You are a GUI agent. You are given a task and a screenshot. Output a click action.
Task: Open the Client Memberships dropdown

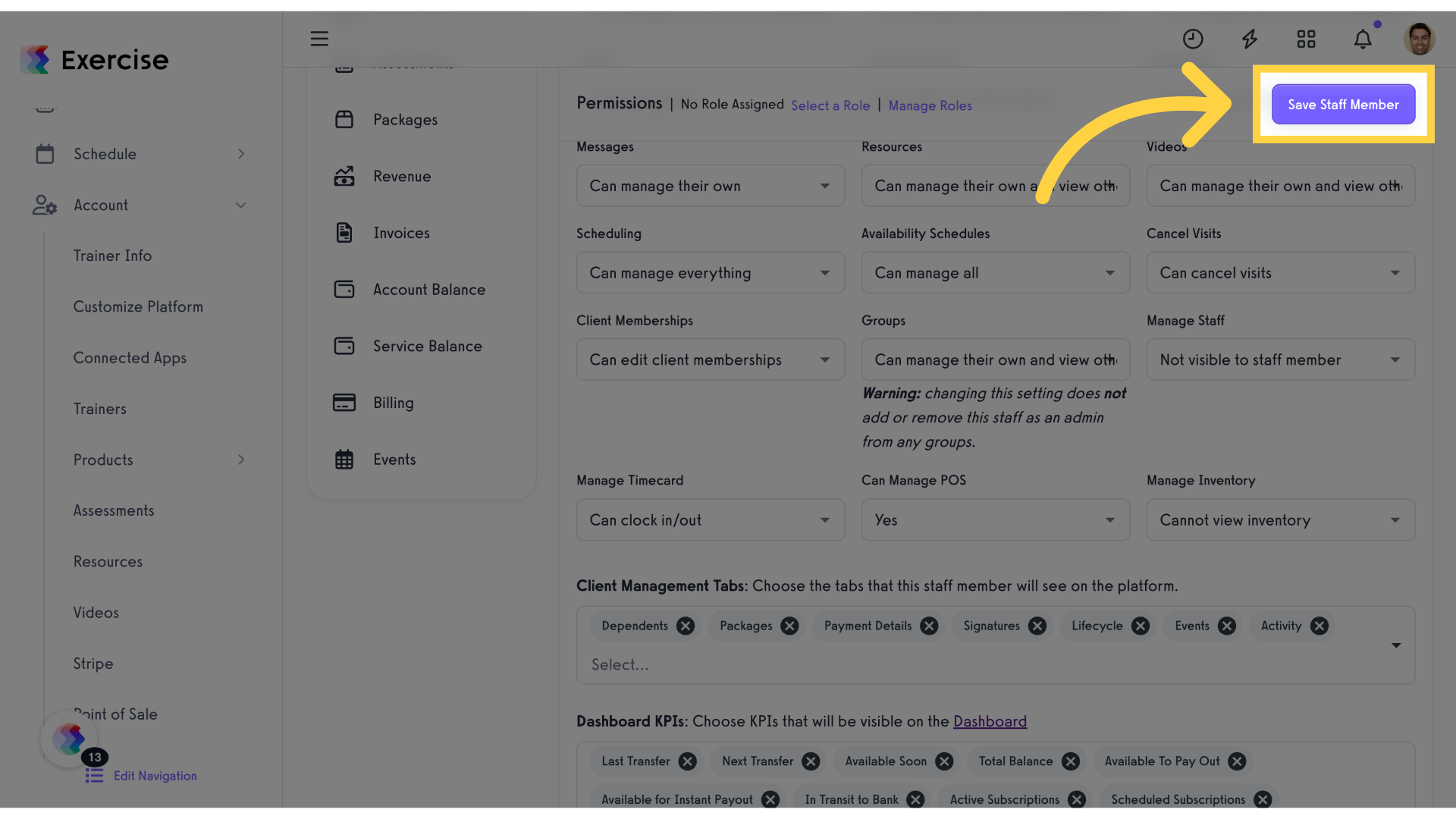tap(711, 359)
